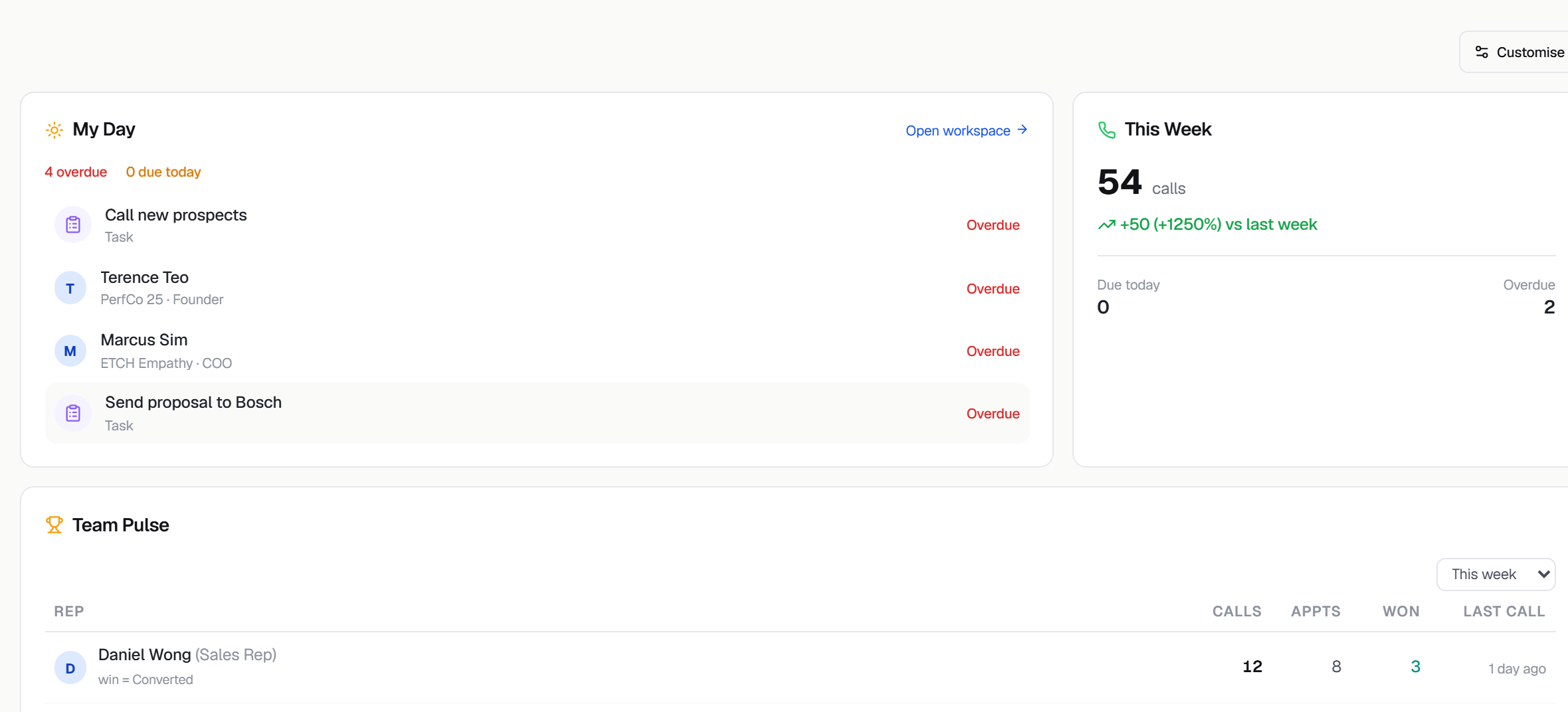Click Daniel Wong's won value 3
This screenshot has width=1568, height=712.
pyautogui.click(x=1415, y=667)
